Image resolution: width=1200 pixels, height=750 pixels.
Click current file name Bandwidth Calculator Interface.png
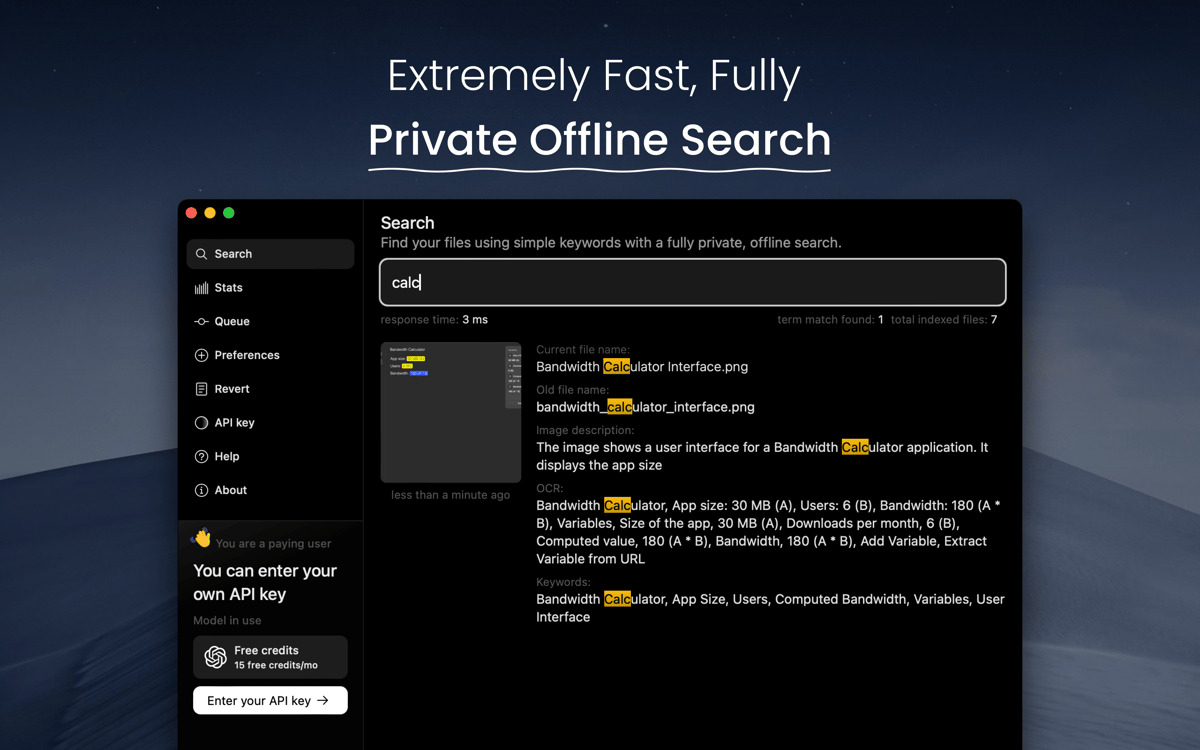point(642,367)
